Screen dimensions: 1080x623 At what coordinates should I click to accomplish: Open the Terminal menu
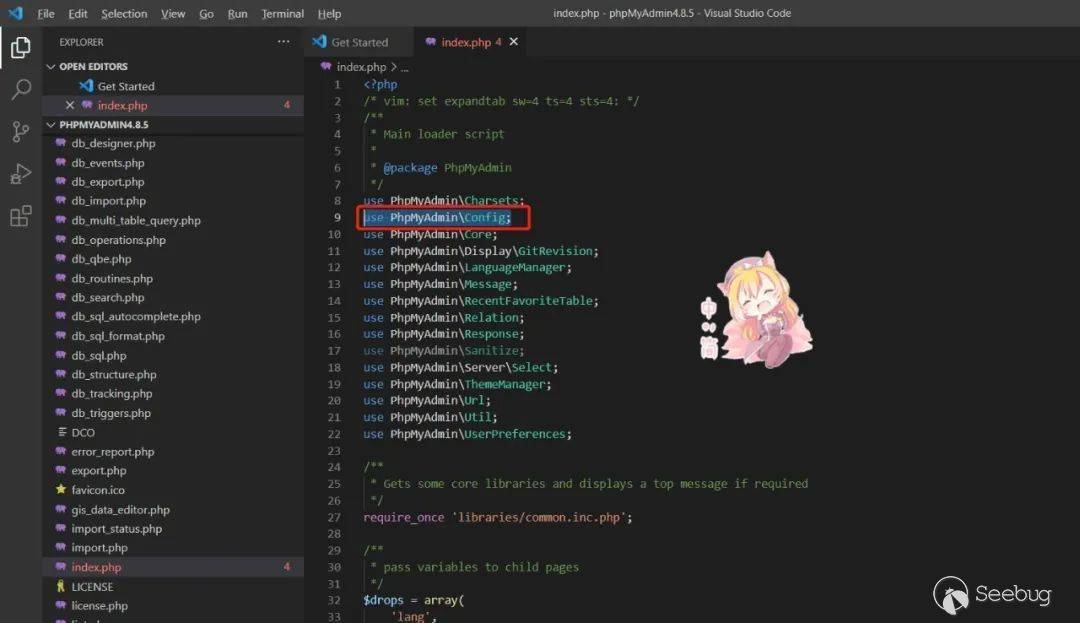[x=282, y=14]
